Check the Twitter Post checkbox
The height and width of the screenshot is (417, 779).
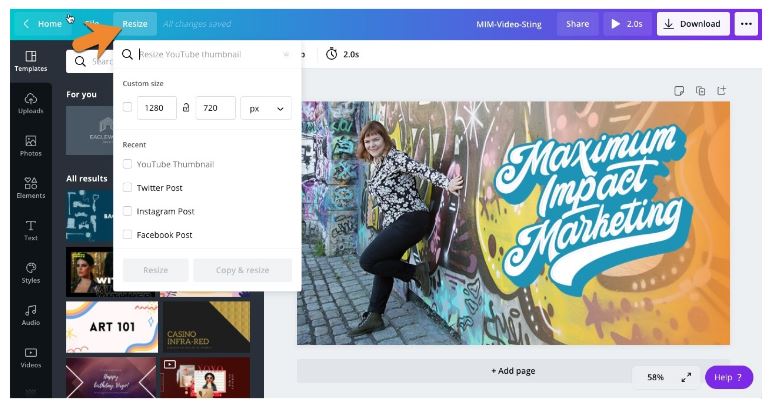point(127,187)
